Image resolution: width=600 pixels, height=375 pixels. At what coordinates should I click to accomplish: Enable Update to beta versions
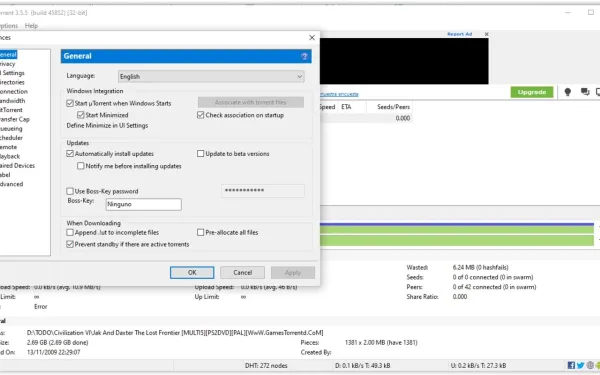point(200,153)
